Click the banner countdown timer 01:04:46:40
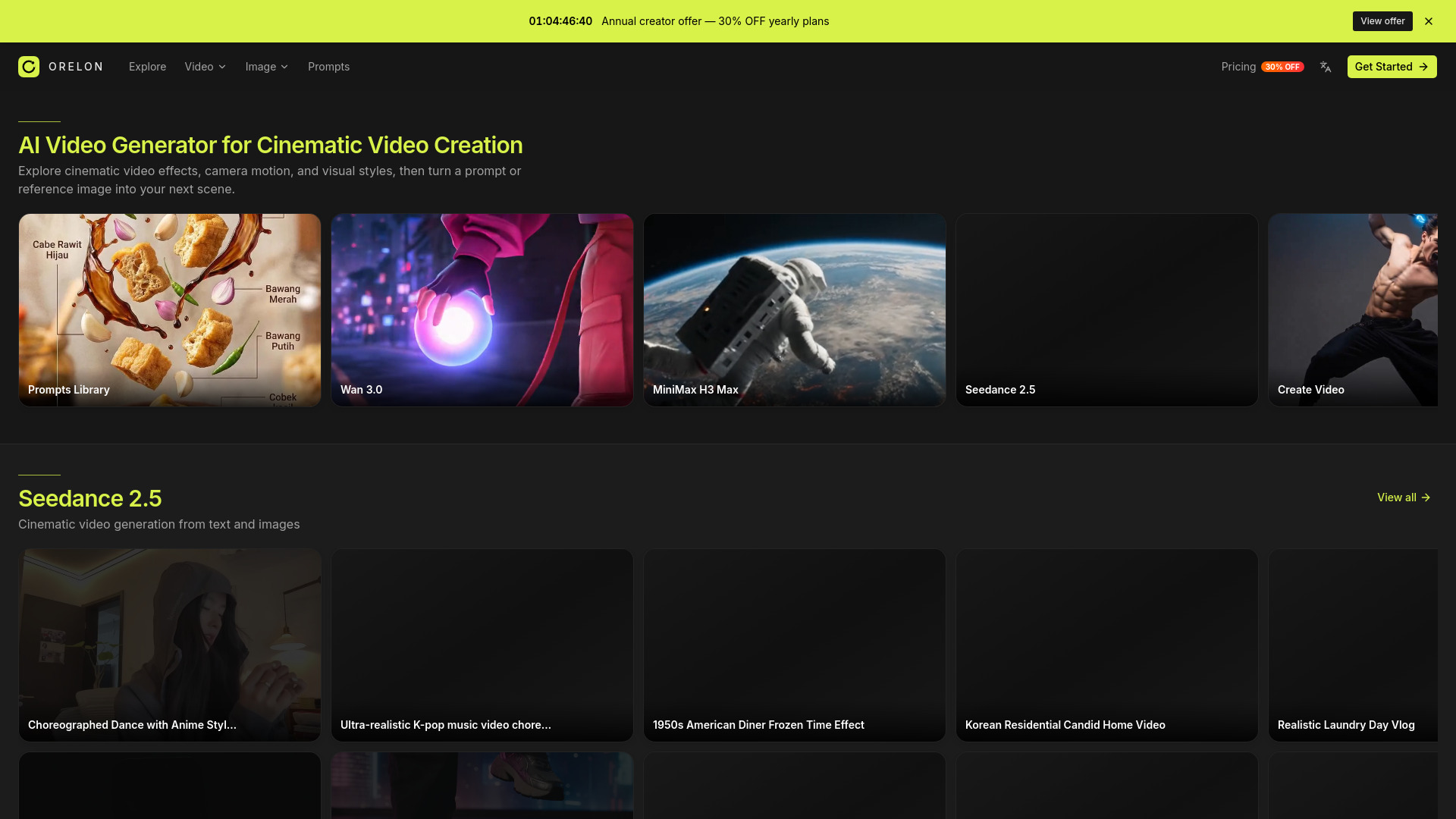Screen dimensions: 1456x819 click(560, 21)
